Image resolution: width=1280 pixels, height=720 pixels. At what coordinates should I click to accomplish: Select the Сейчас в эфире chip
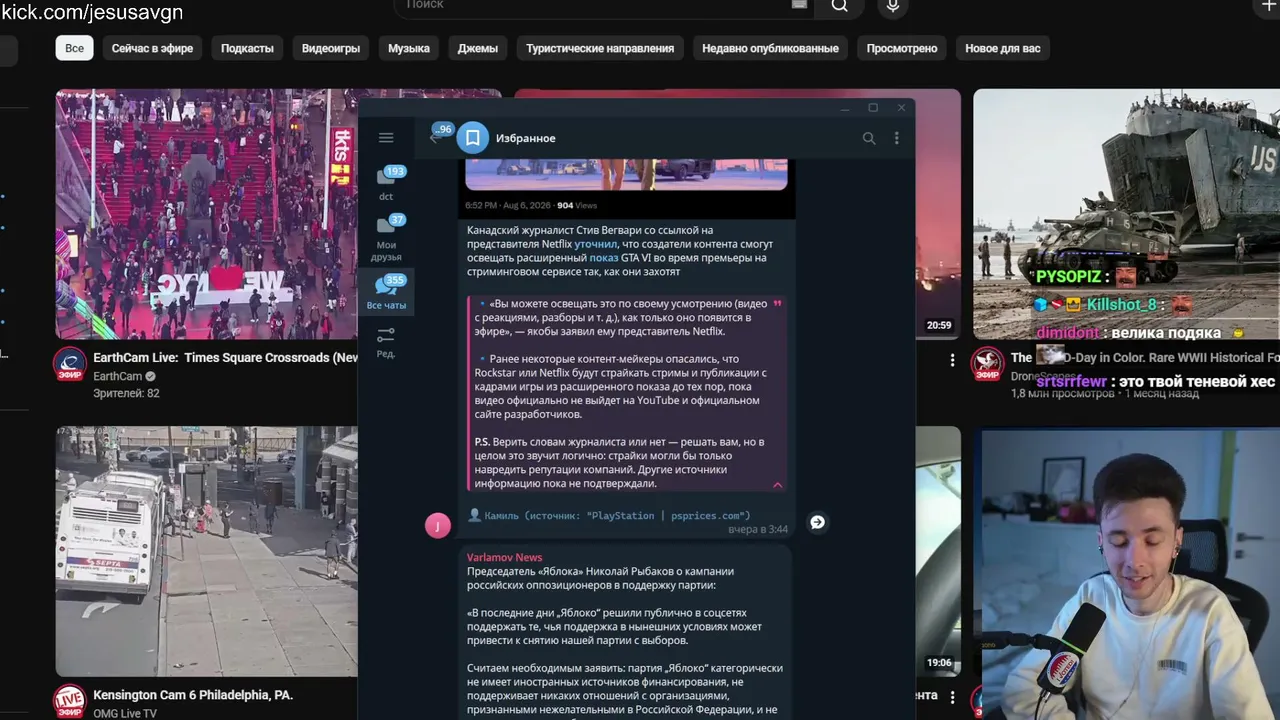152,48
